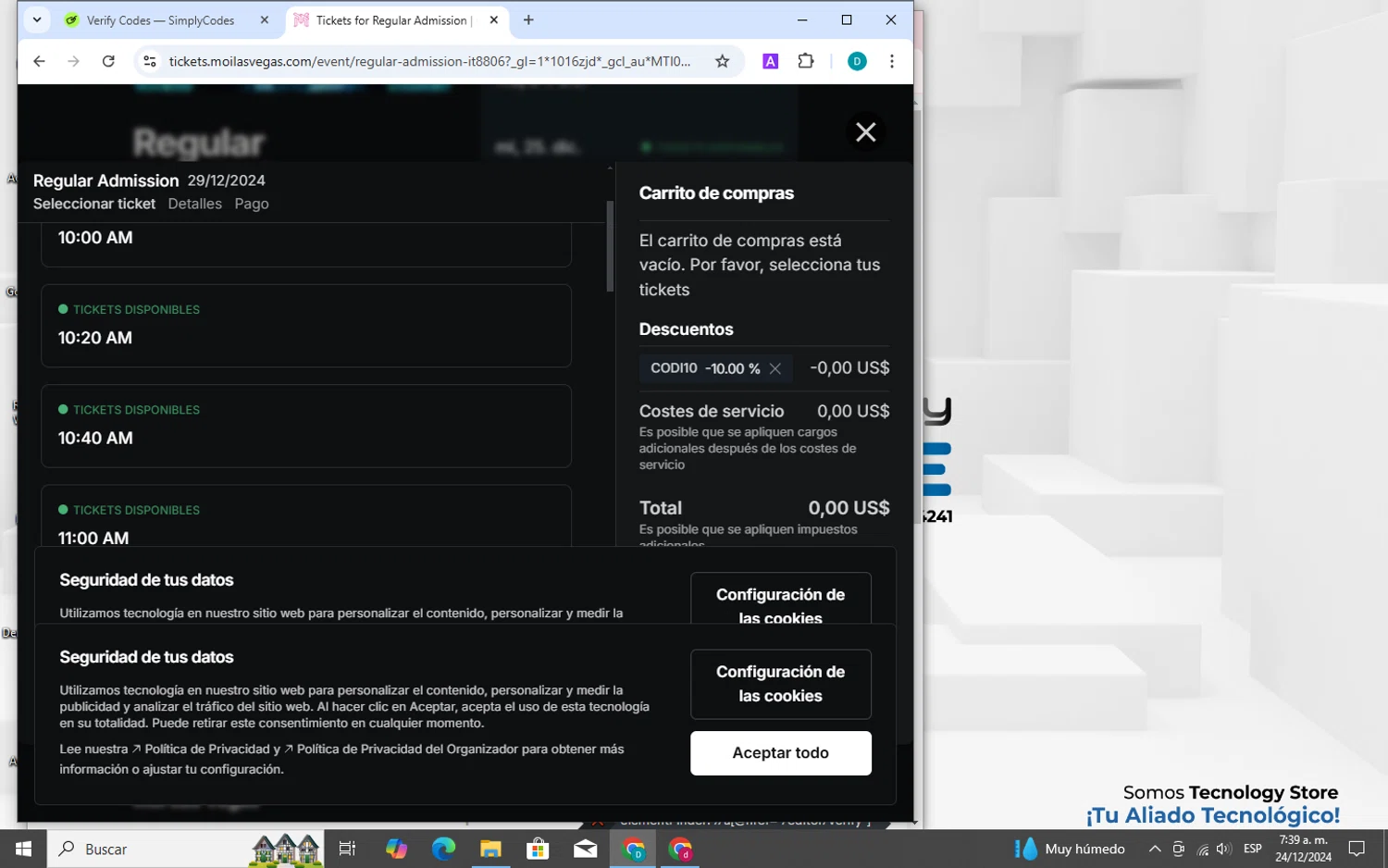
Task: Open Microsoft Store from the taskbar
Action: pos(538,849)
